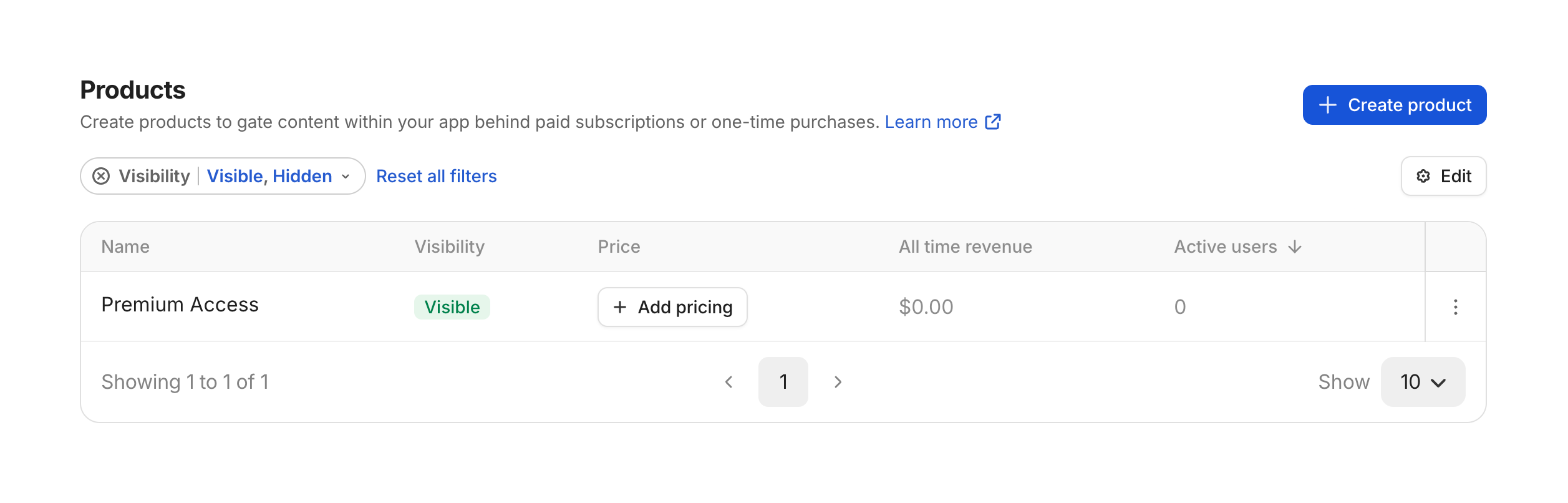Open row actions three-dot menu
The height and width of the screenshot is (503, 1568).
(x=1455, y=307)
